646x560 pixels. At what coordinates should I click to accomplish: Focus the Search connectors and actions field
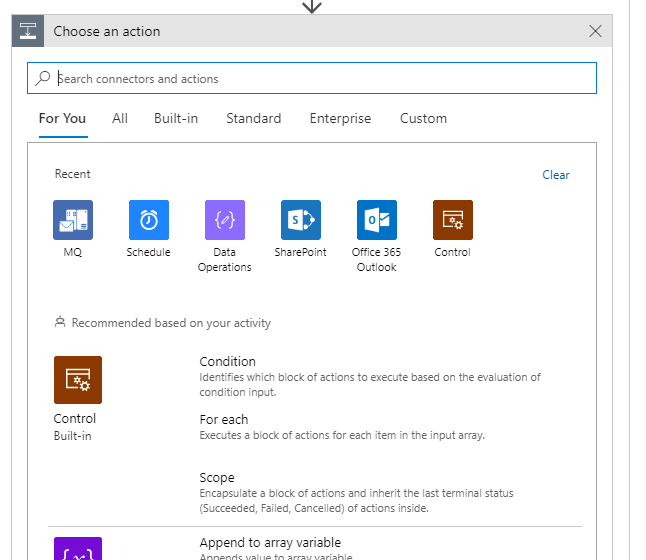pyautogui.click(x=312, y=78)
